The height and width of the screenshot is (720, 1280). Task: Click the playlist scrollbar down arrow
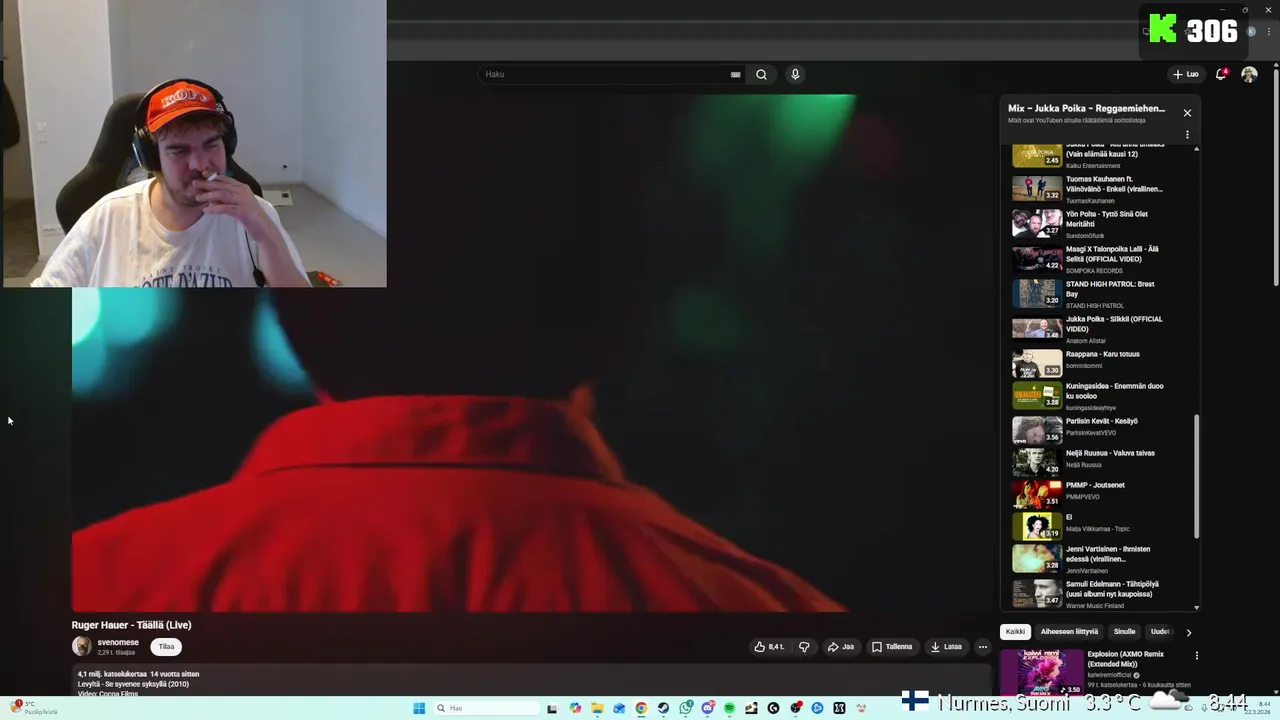click(1196, 606)
